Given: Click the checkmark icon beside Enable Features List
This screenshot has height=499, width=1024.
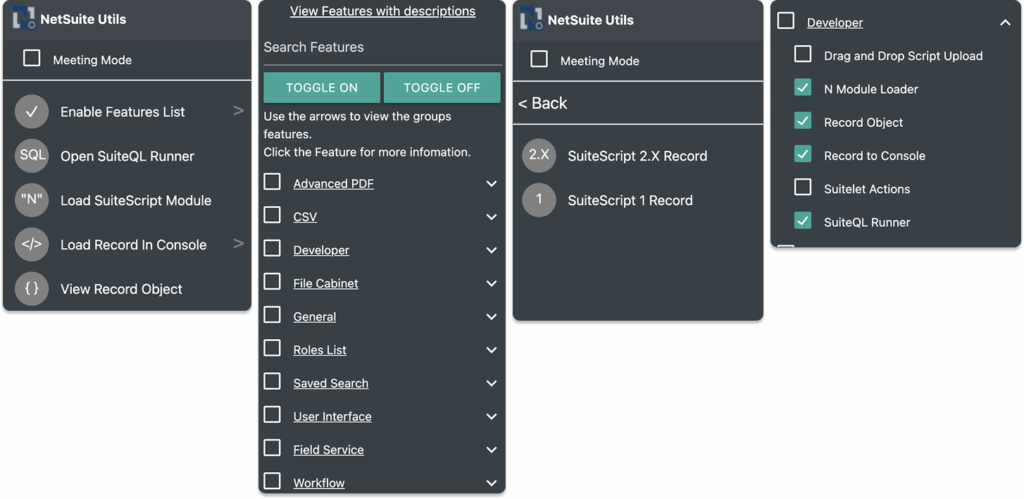Looking at the screenshot, I should (31, 112).
